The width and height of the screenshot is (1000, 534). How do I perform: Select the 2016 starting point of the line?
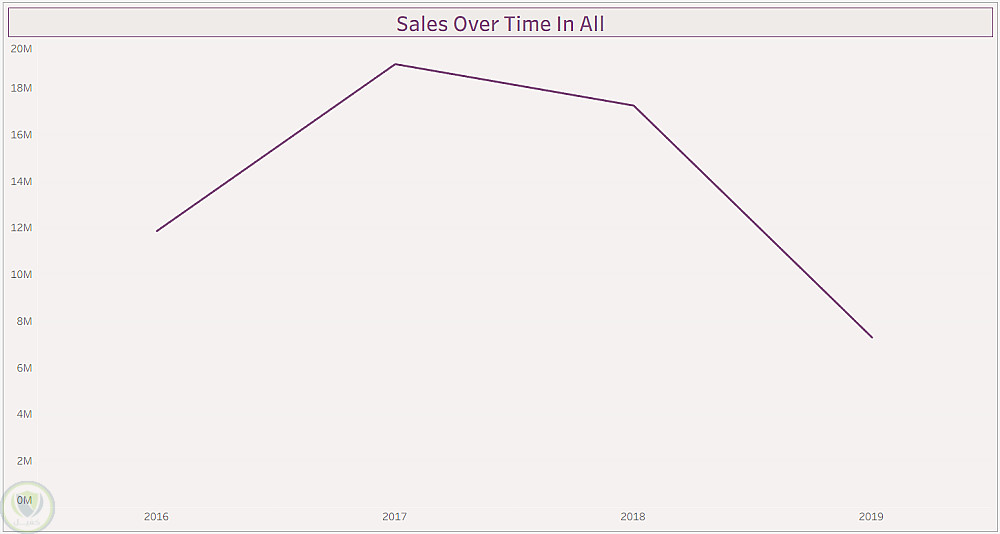[x=157, y=231]
